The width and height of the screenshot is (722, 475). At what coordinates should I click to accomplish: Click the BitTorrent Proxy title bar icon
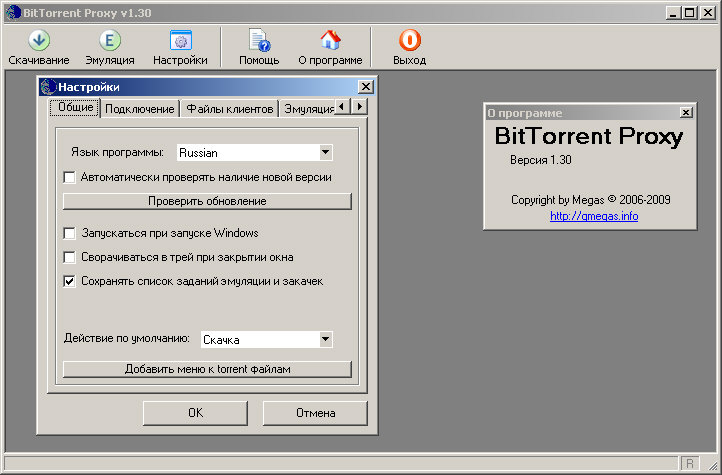[x=13, y=12]
